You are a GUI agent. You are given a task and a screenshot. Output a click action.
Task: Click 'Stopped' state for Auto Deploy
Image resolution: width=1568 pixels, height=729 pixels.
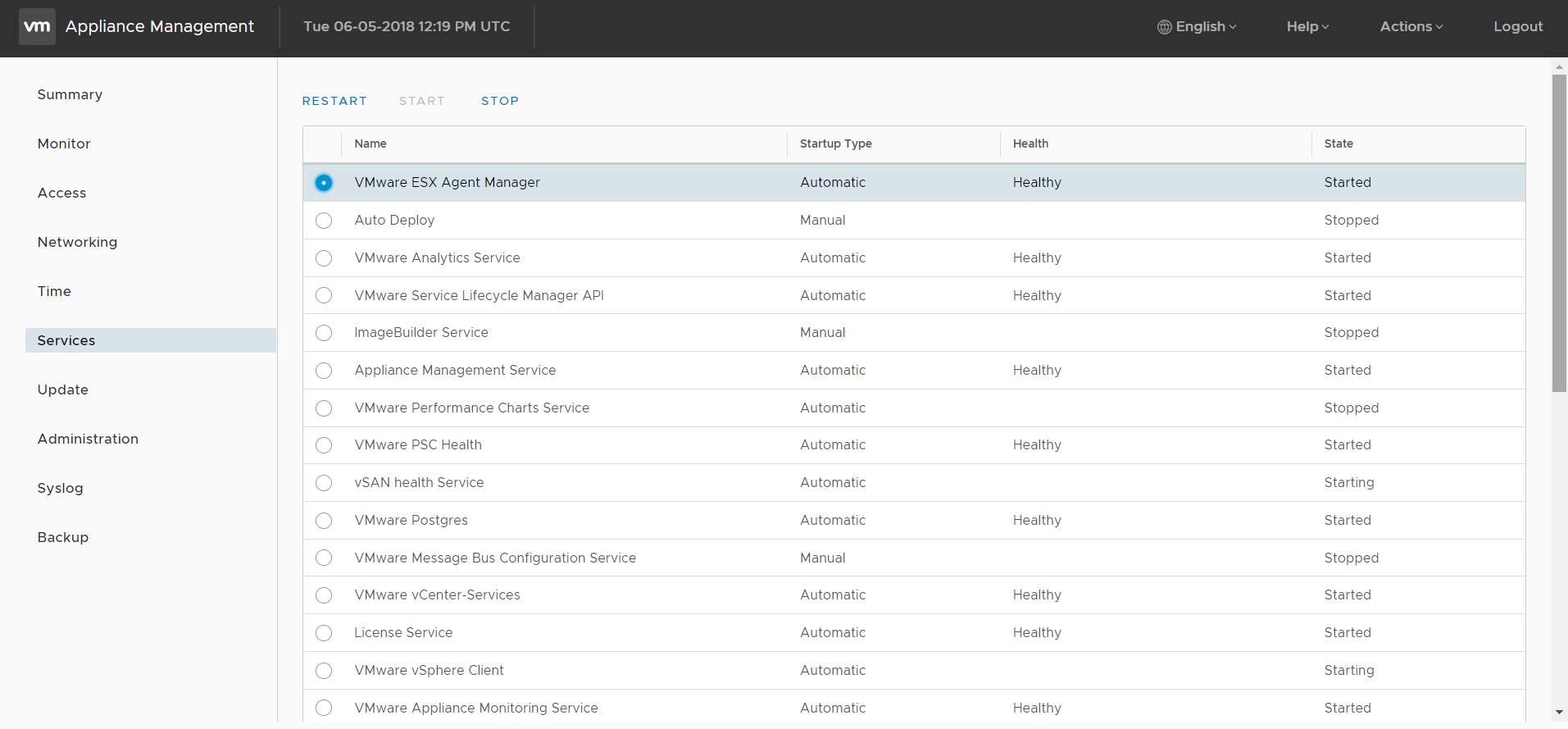(x=1352, y=220)
